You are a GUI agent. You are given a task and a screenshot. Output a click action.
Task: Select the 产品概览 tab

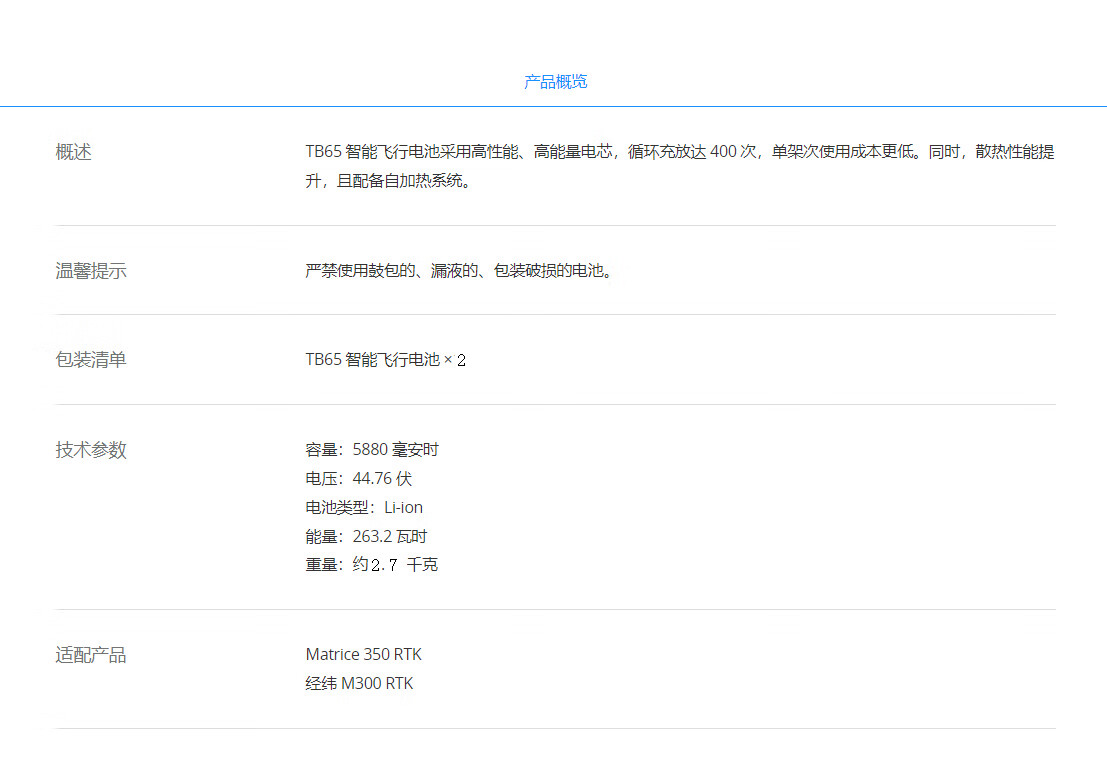(555, 82)
